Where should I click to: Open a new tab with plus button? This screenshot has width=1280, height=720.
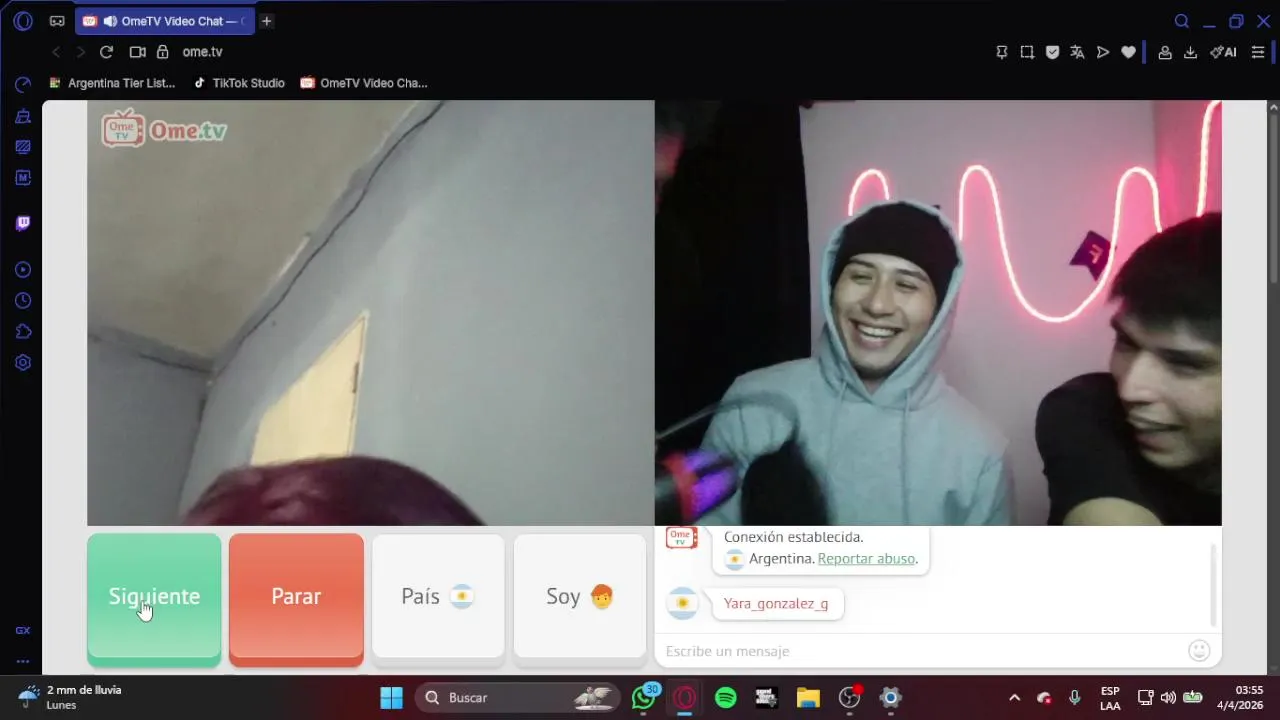pos(266,21)
